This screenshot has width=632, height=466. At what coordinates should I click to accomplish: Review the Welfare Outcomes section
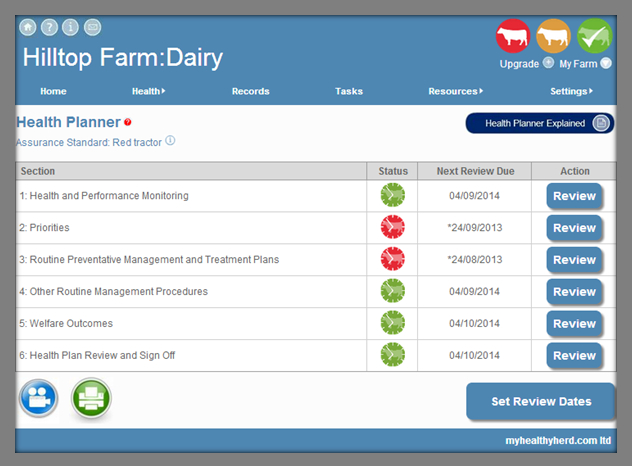tap(574, 323)
